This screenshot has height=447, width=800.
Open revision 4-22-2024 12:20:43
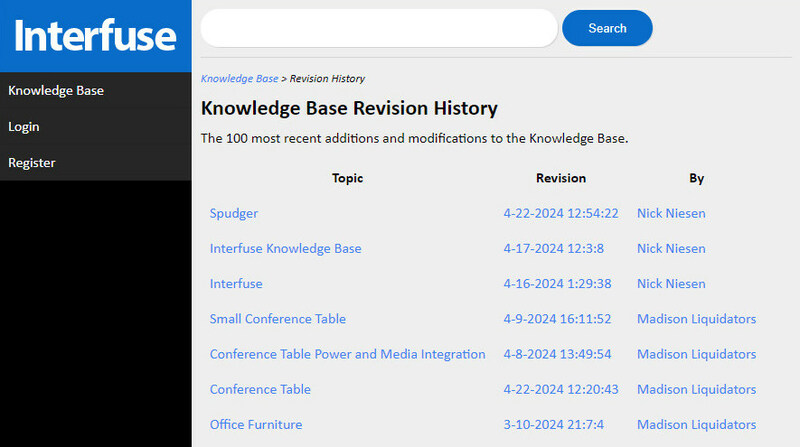point(561,389)
